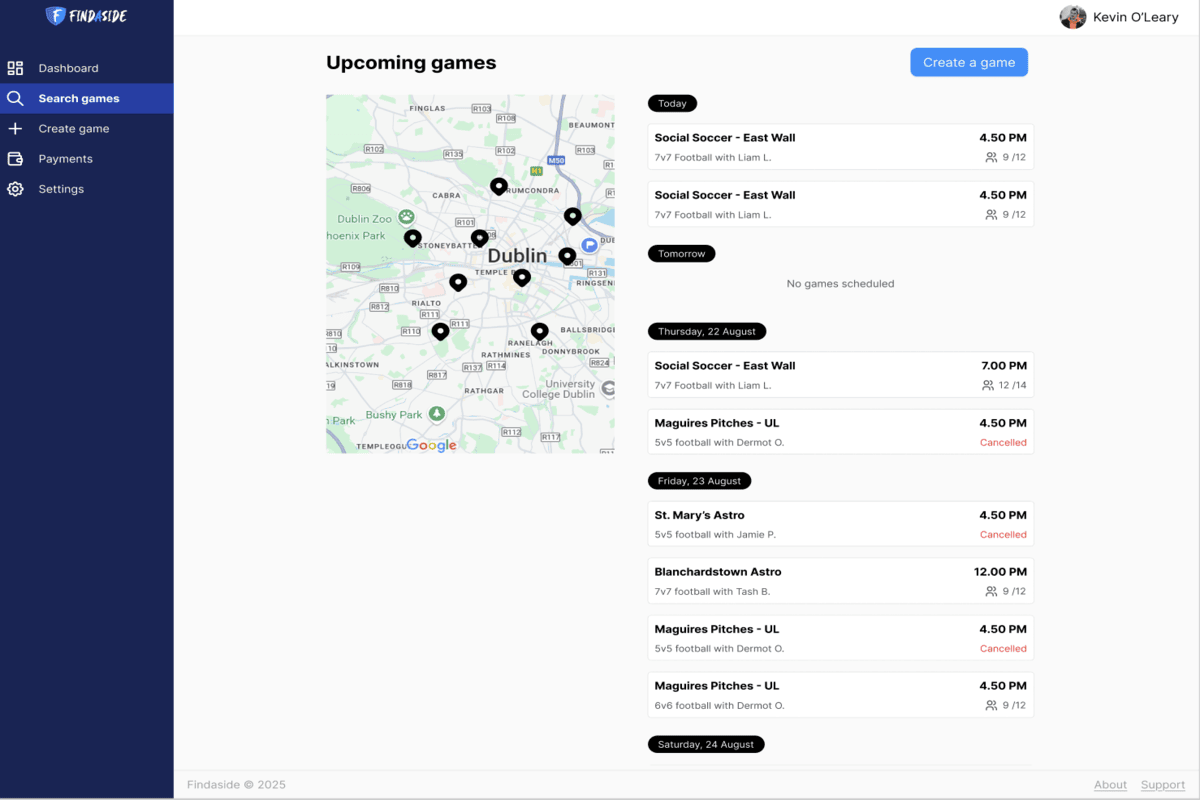
Task: Click the Today date badge
Action: (672, 104)
